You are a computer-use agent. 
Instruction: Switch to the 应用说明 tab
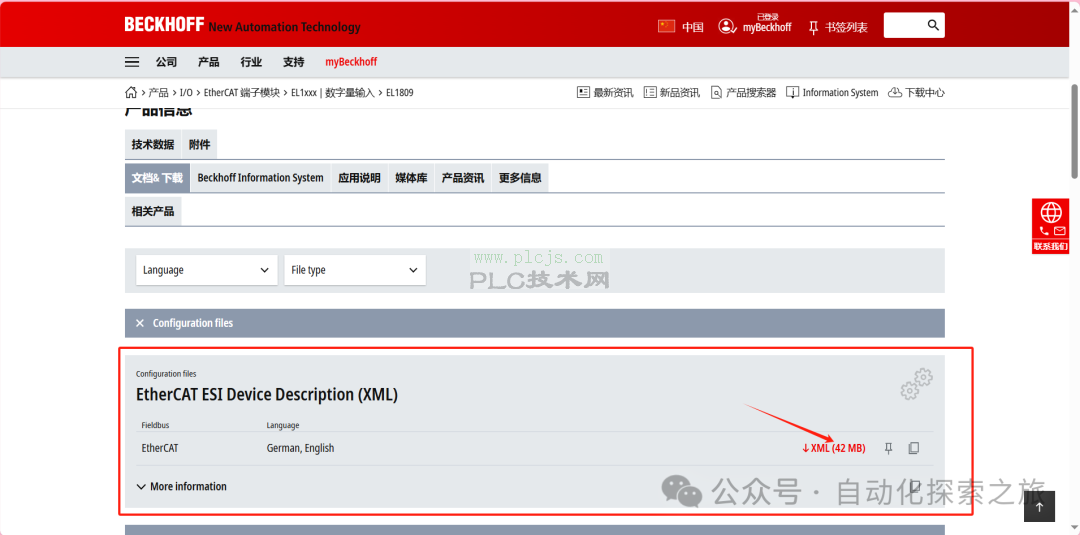pos(360,178)
